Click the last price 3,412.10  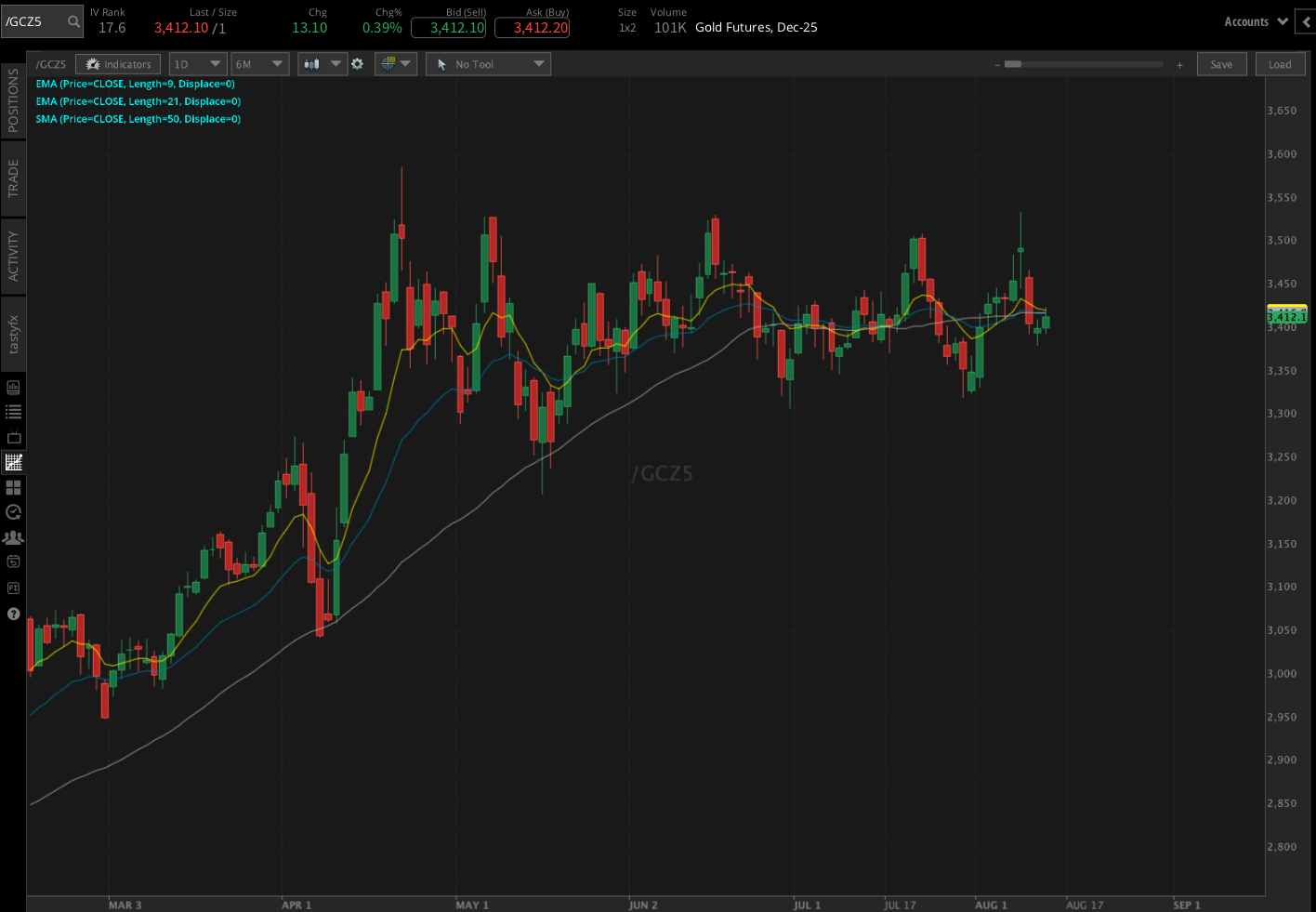pyautogui.click(x=181, y=28)
